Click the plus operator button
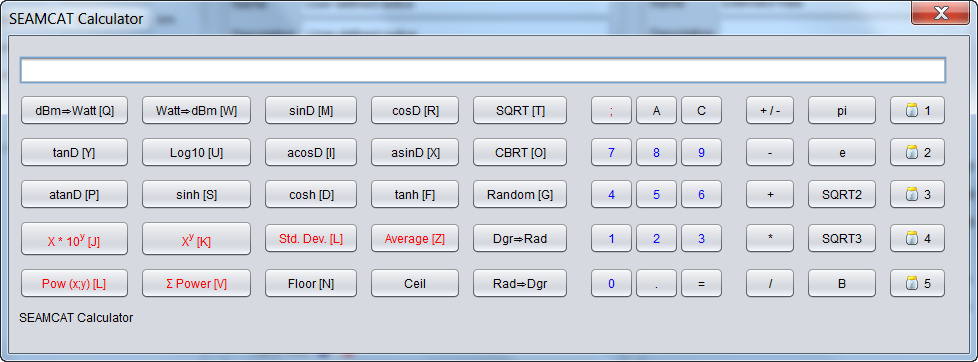Screen dimensions: 978x362 770,194
